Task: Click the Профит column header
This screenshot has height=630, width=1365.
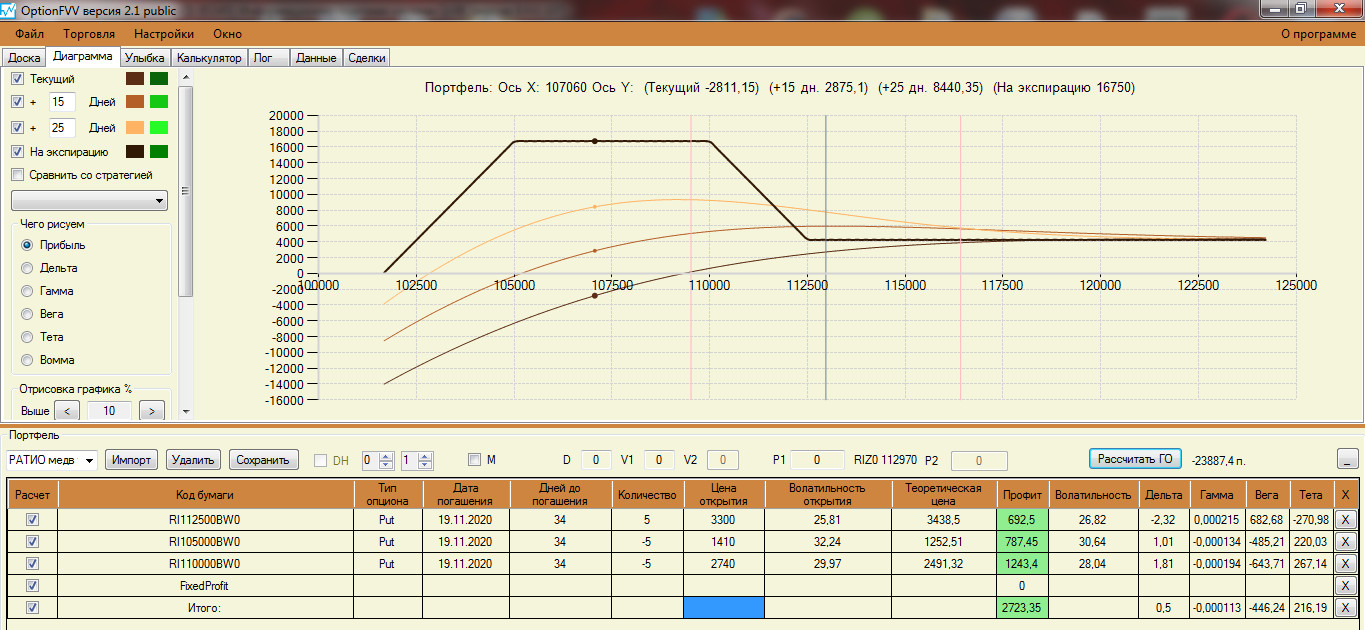Action: coord(1022,494)
